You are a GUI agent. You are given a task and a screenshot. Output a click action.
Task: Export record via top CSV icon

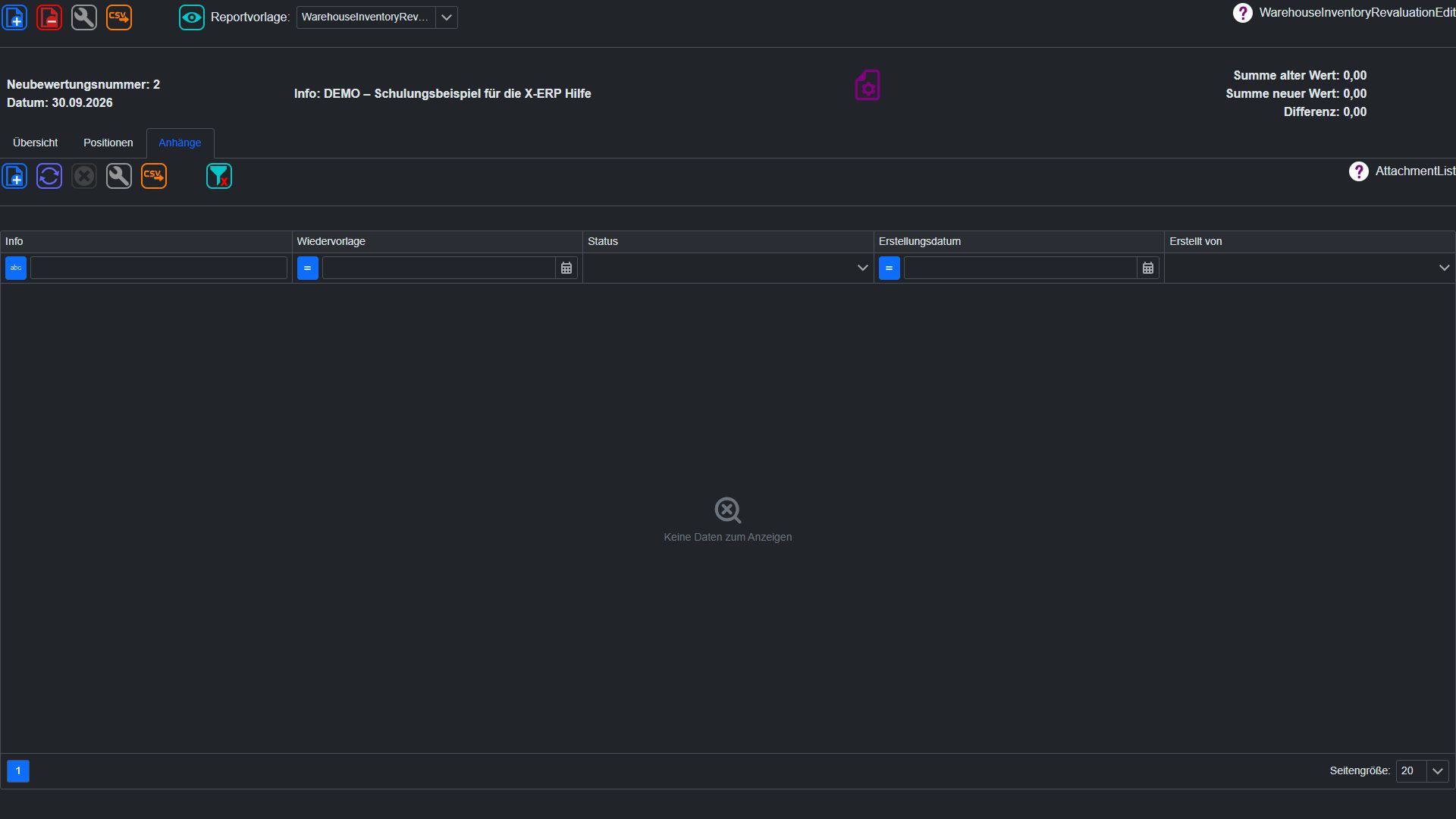[119, 17]
